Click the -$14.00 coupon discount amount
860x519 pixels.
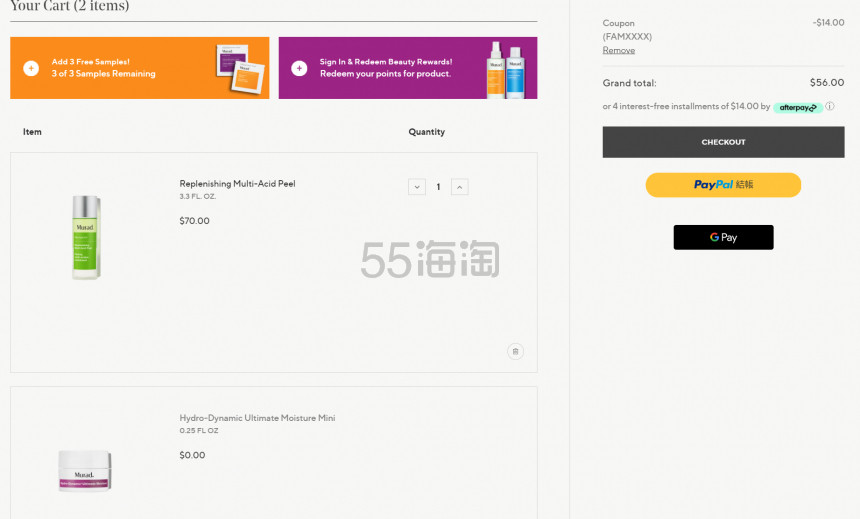pyautogui.click(x=828, y=22)
